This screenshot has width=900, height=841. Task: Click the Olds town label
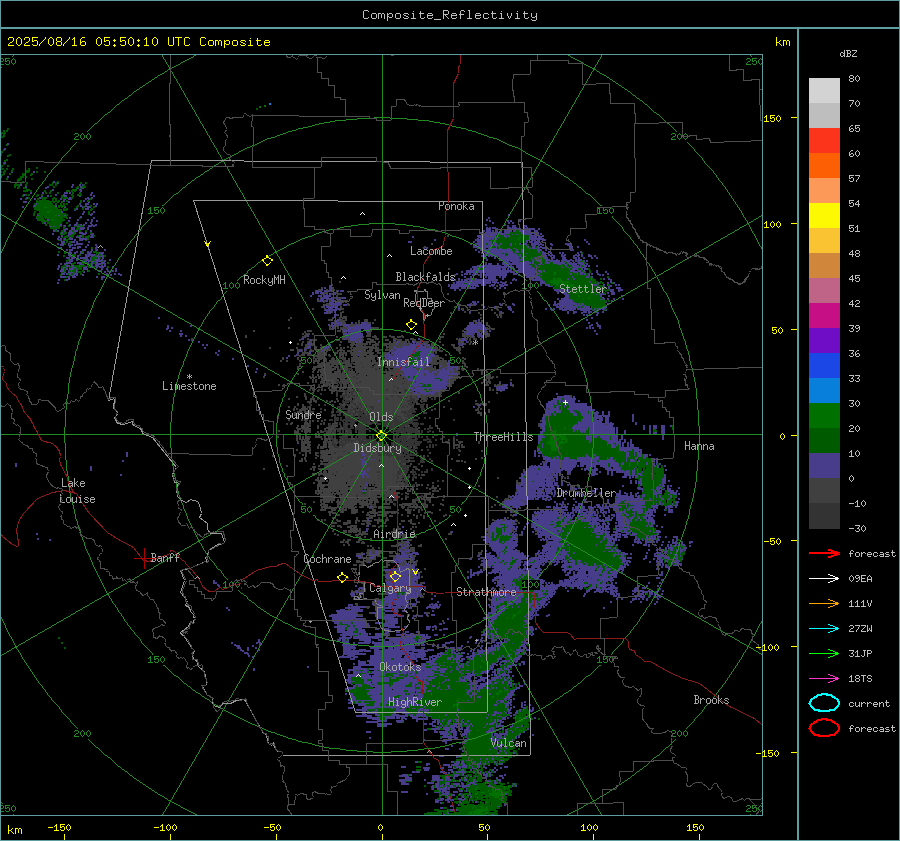coord(381,417)
